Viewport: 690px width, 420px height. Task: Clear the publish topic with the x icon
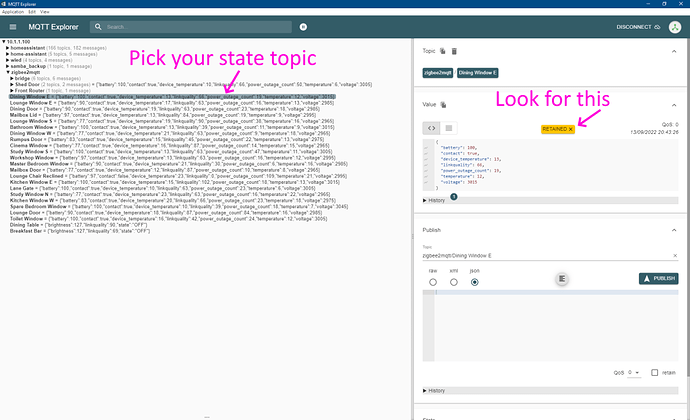[675, 256]
